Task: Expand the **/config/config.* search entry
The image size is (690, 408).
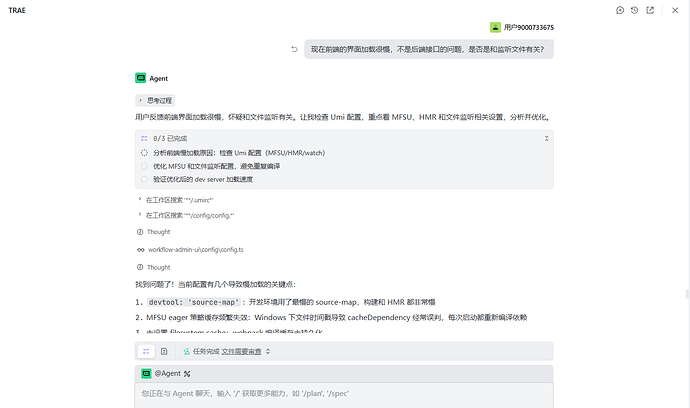Action: pos(186,215)
